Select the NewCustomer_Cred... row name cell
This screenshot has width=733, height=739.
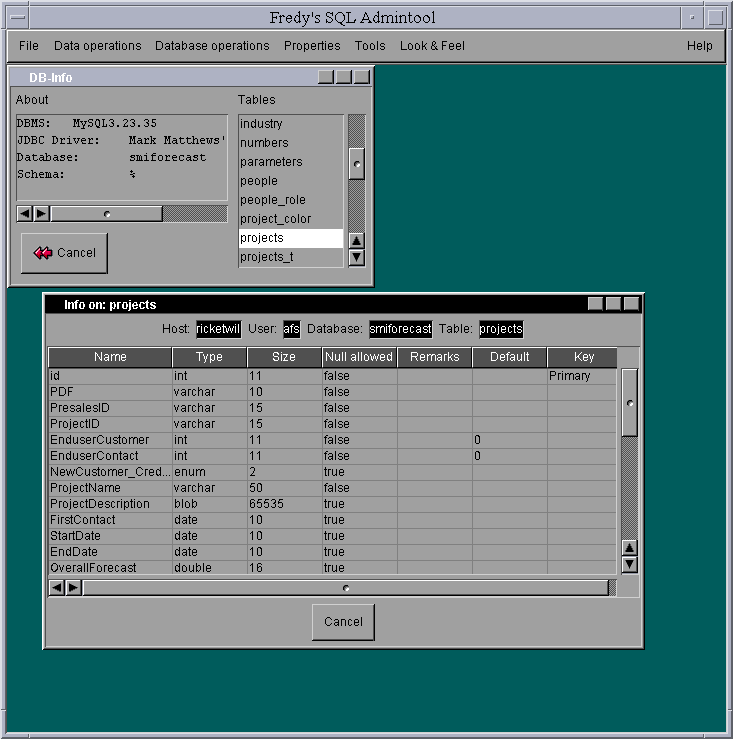click(110, 472)
